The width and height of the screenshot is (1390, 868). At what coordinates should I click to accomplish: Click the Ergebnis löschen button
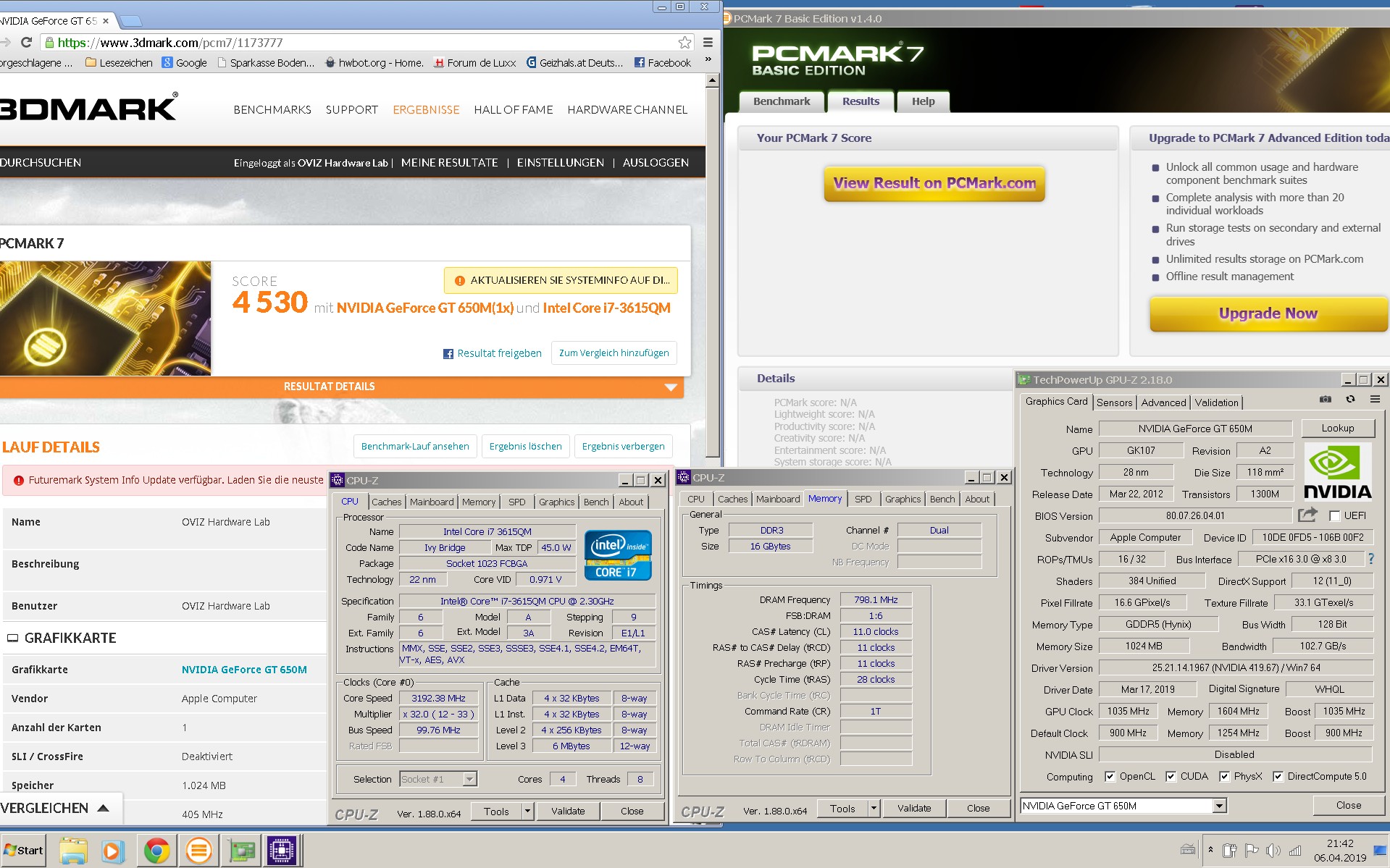tap(526, 447)
